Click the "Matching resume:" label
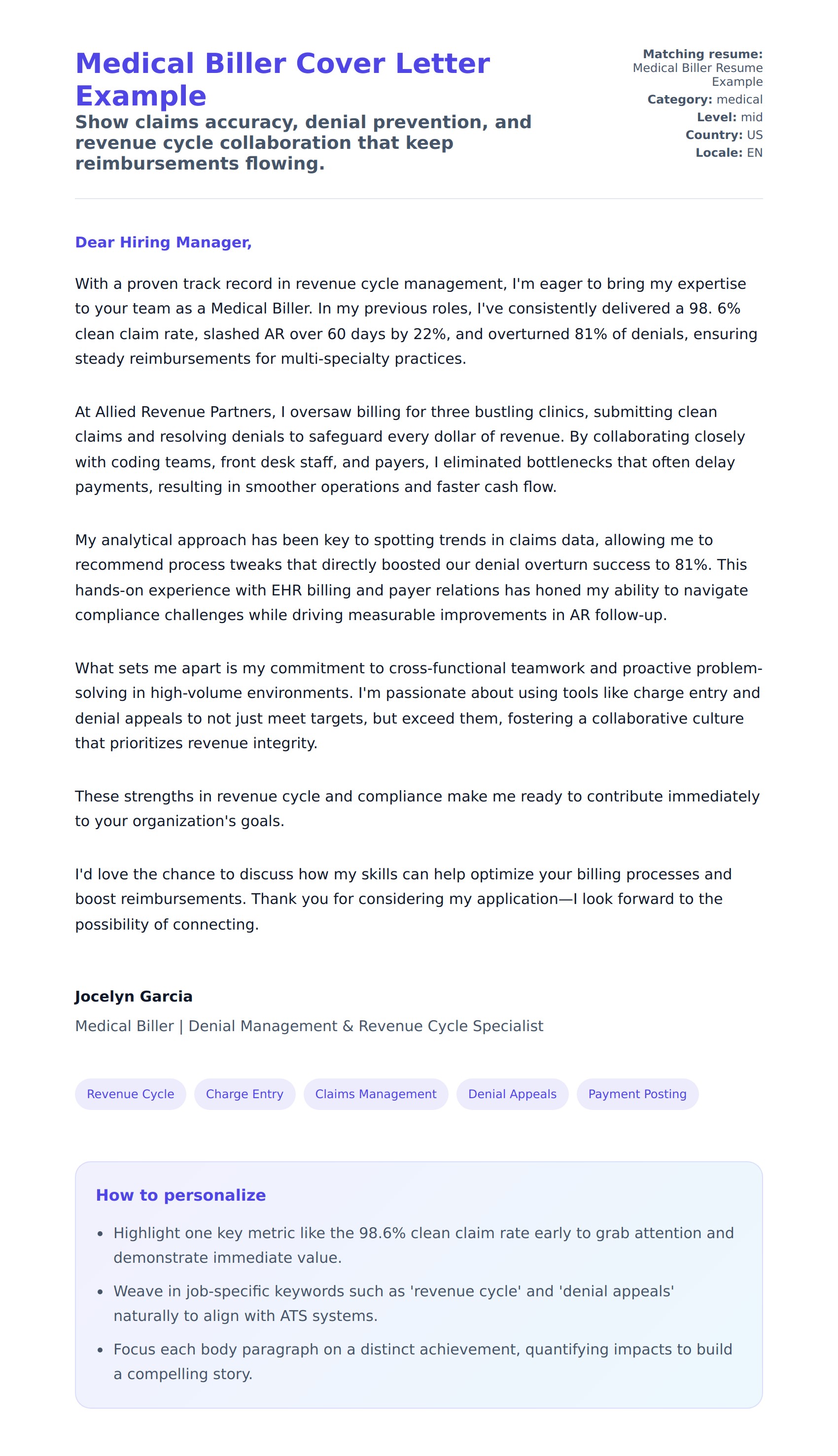This screenshot has width=838, height=1456. pyautogui.click(x=702, y=54)
